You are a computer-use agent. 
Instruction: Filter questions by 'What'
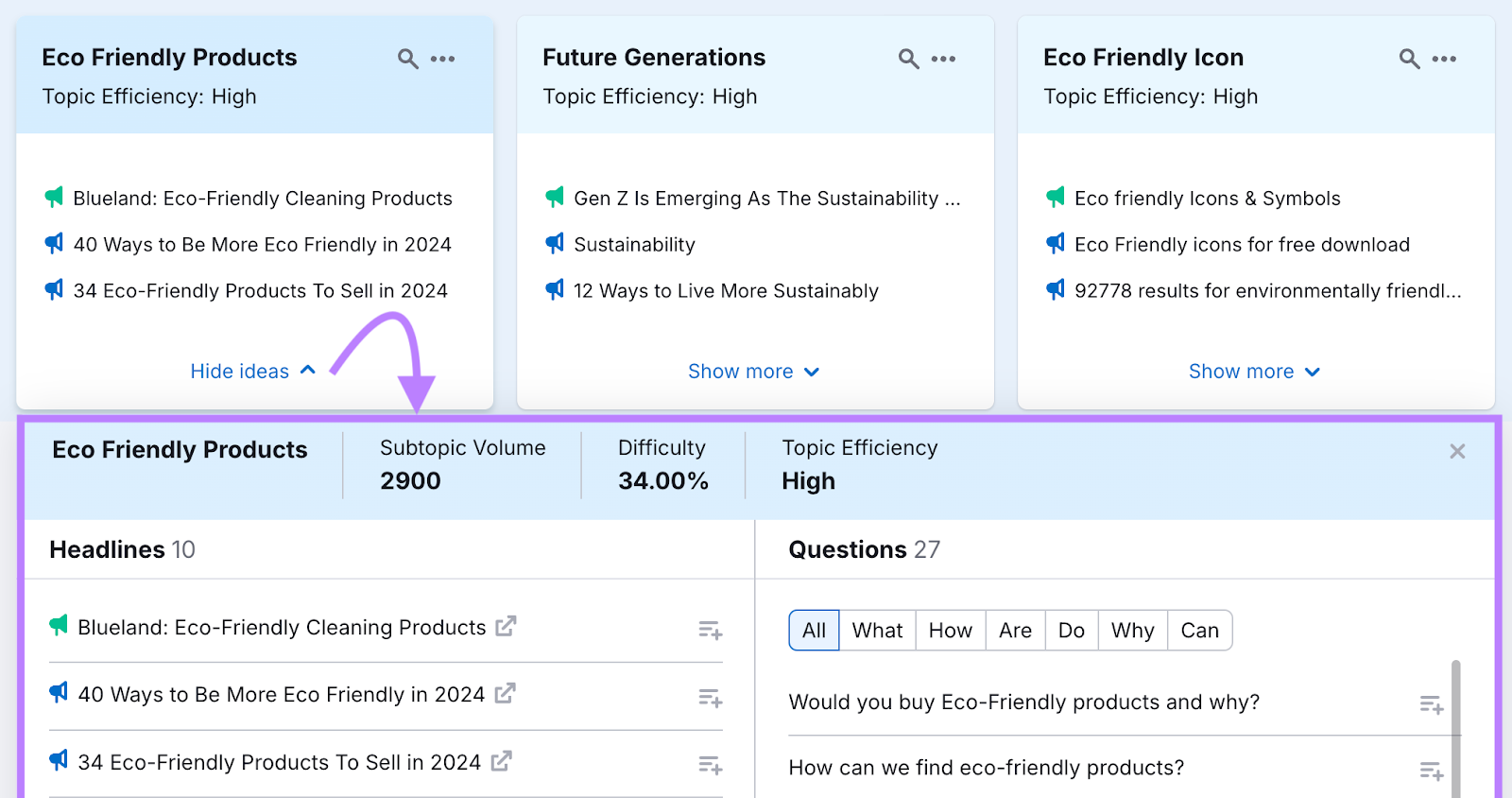point(877,631)
